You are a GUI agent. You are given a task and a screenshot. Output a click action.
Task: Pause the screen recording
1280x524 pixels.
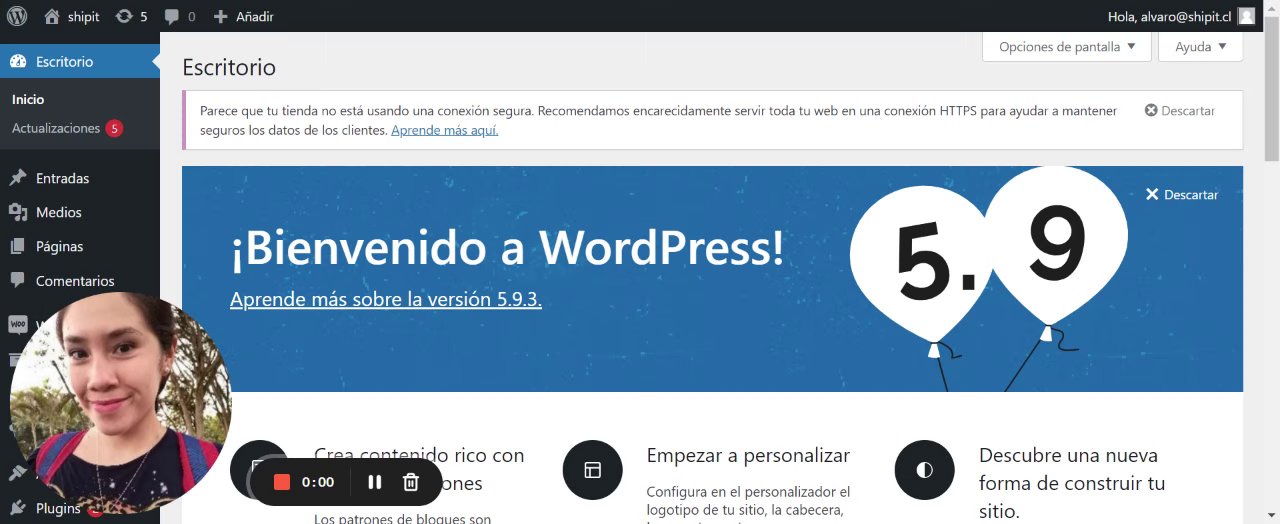[375, 482]
